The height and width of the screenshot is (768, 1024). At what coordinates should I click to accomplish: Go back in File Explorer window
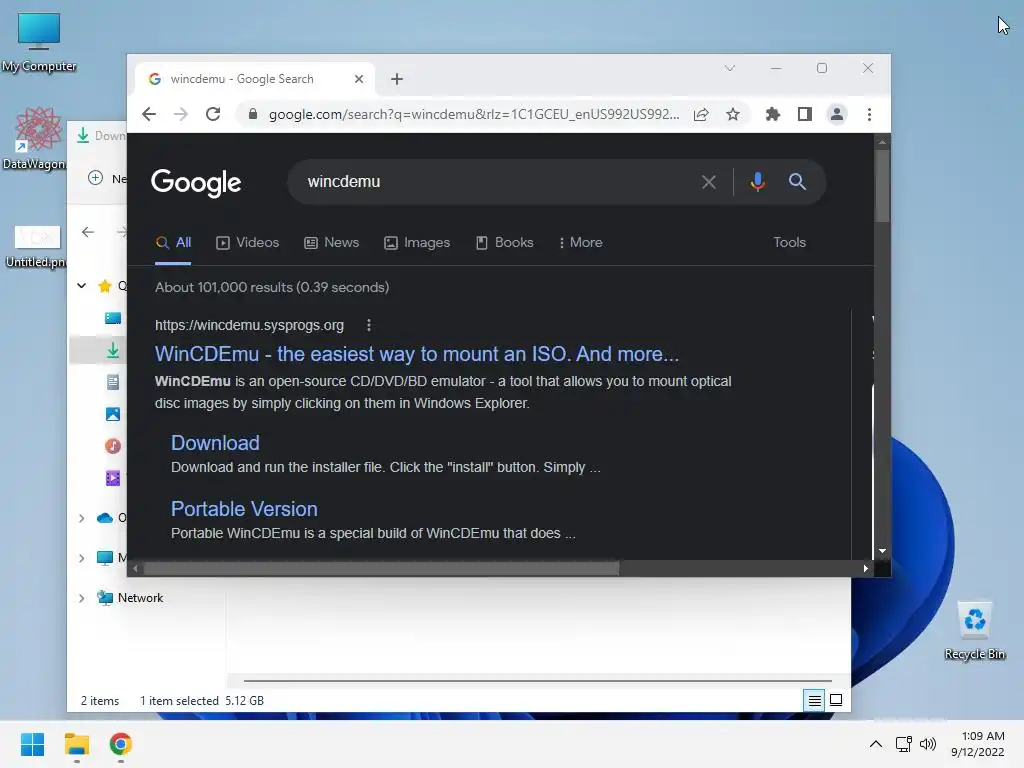point(88,232)
